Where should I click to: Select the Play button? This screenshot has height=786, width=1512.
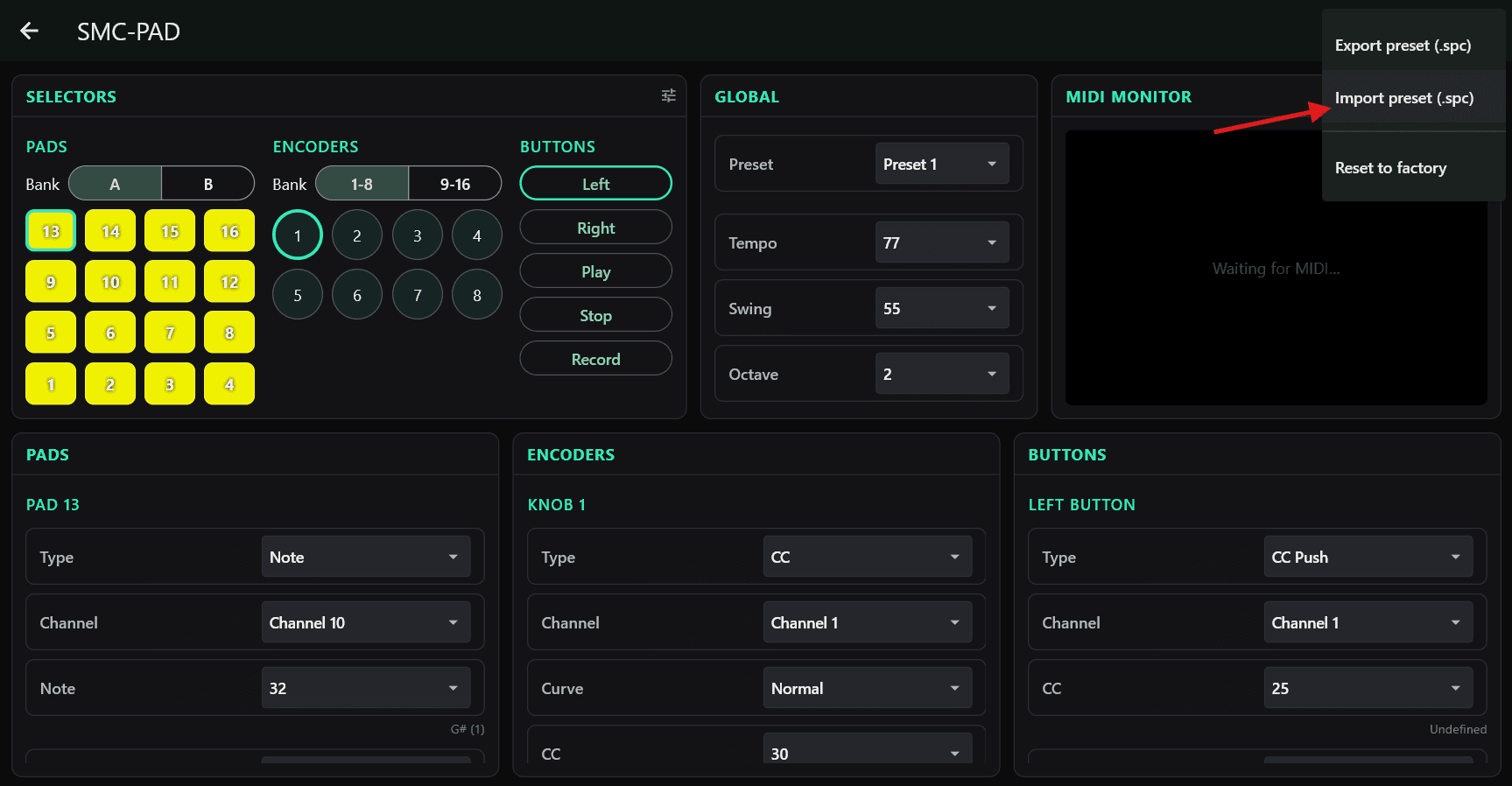point(596,271)
